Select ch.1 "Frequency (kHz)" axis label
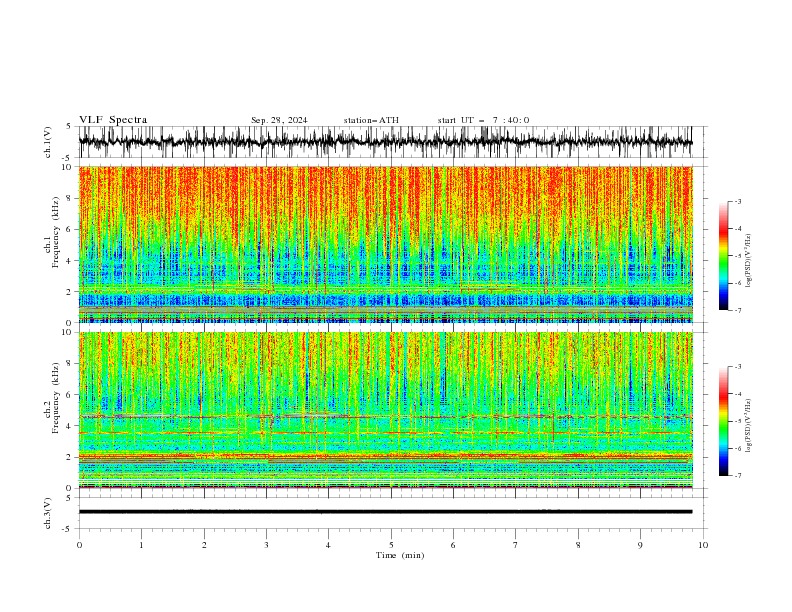Screen dimensions: 792x612 (56, 234)
